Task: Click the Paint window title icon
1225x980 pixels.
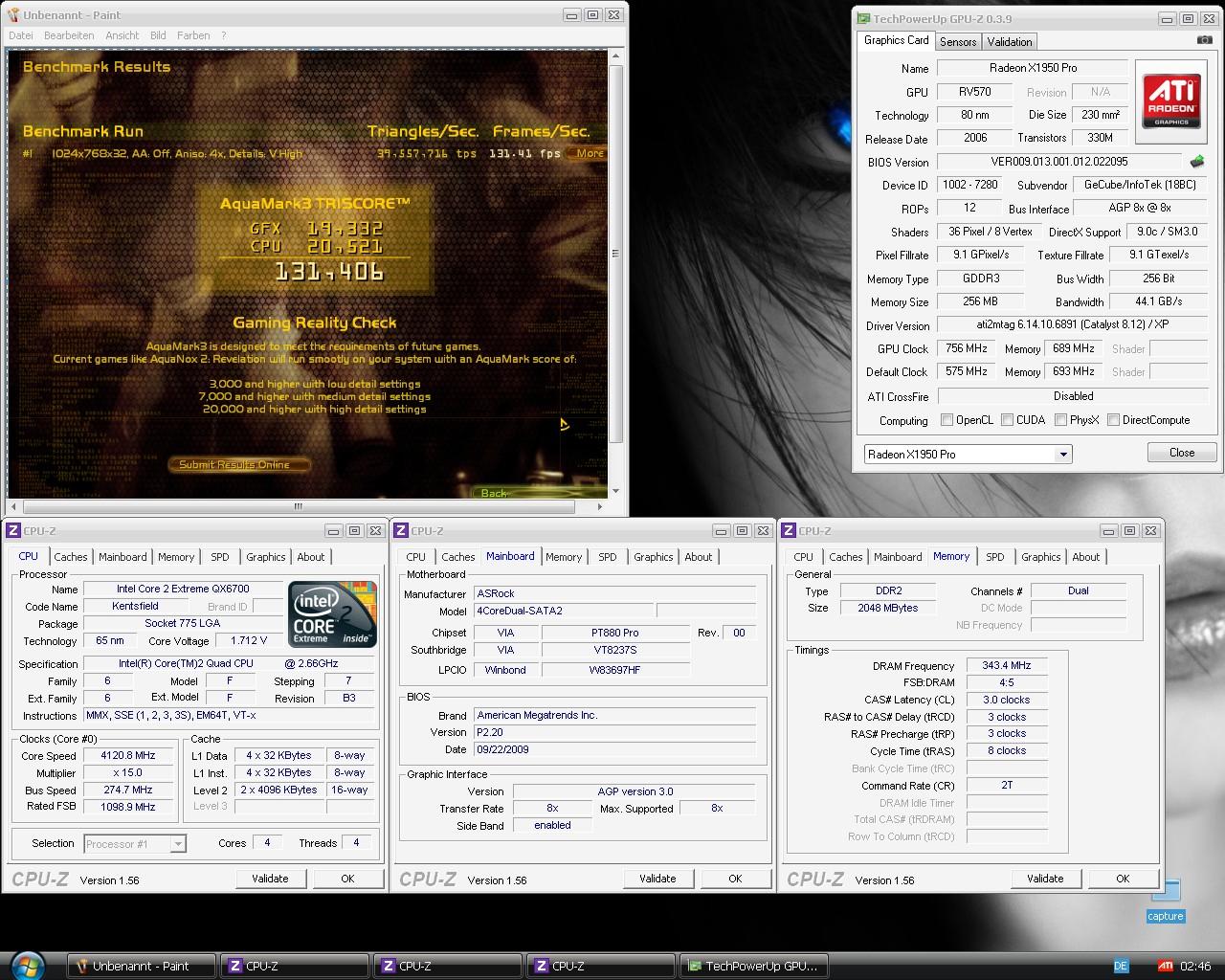Action: point(14,14)
